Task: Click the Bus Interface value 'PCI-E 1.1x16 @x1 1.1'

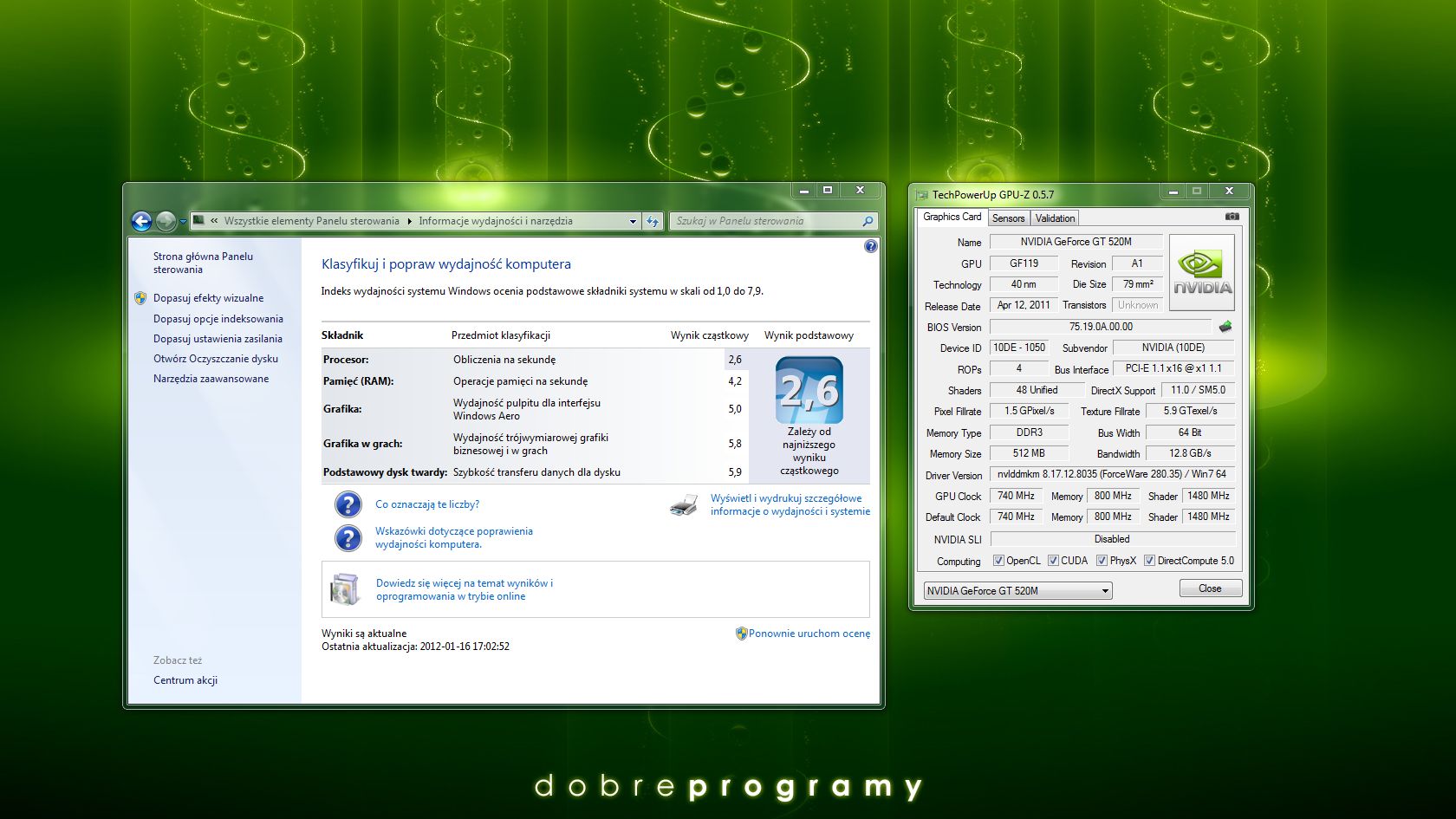Action: 1173,368
